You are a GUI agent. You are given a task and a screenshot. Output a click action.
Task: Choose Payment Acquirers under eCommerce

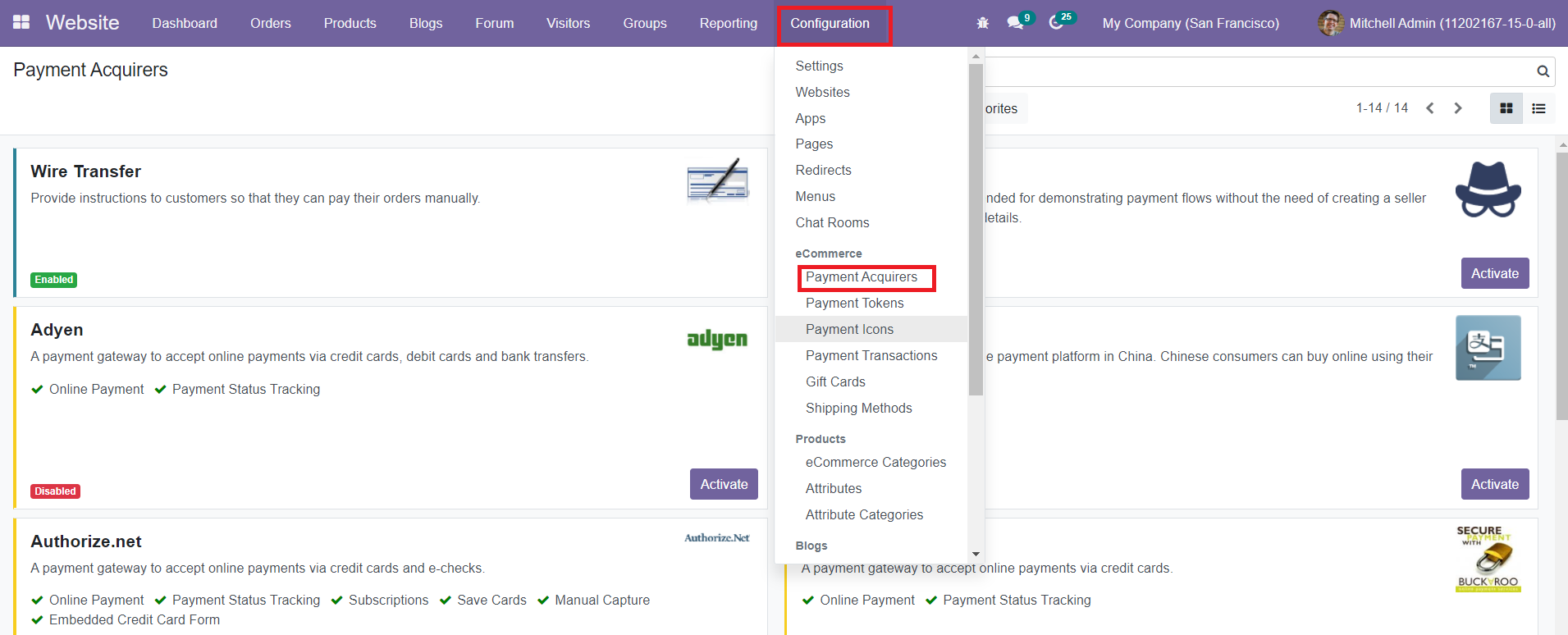tap(862, 277)
